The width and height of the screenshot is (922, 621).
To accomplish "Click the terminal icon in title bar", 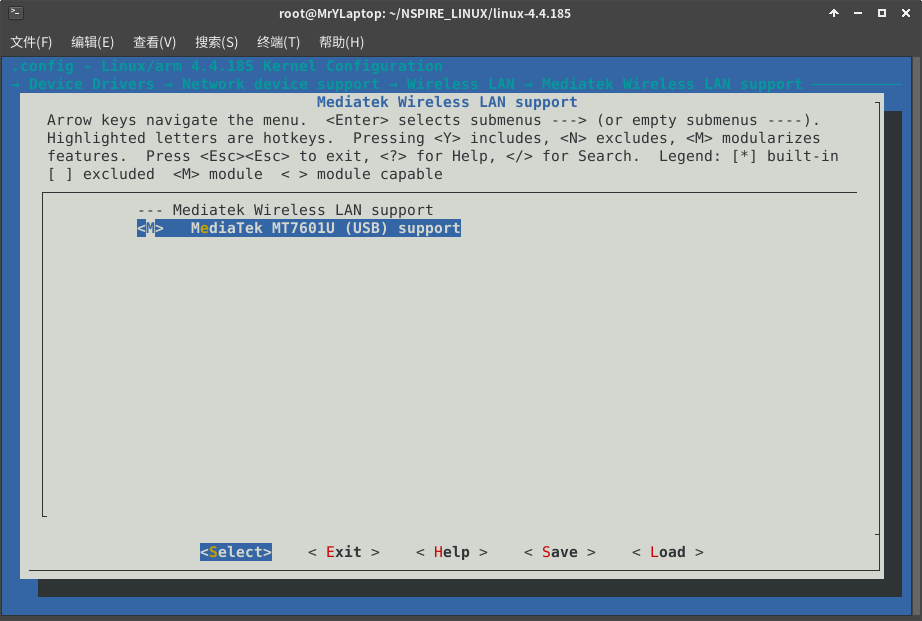I will 16,12.
